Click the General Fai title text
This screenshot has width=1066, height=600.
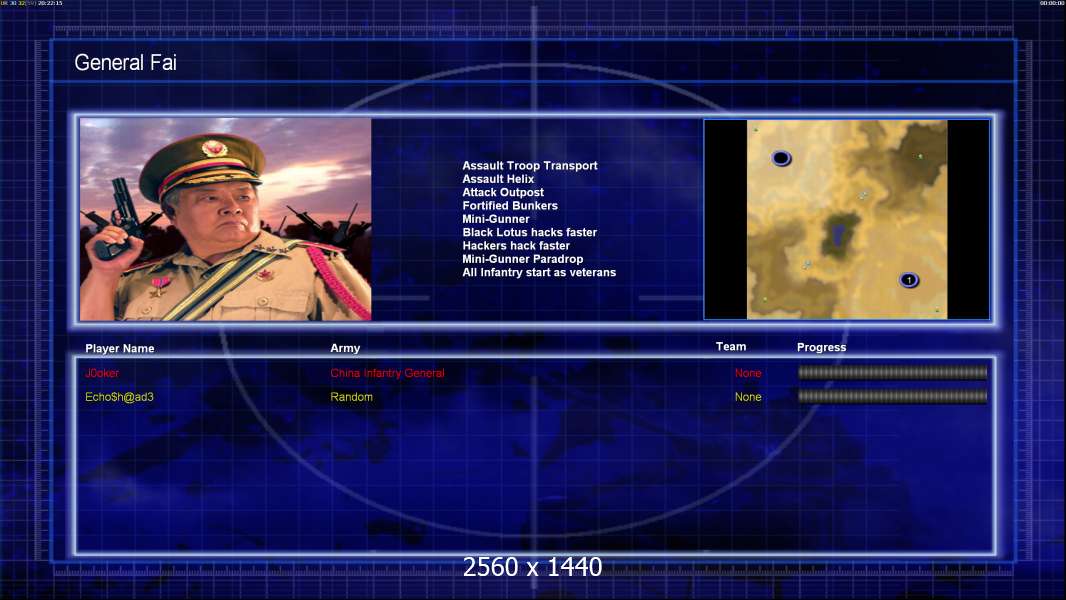(125, 63)
